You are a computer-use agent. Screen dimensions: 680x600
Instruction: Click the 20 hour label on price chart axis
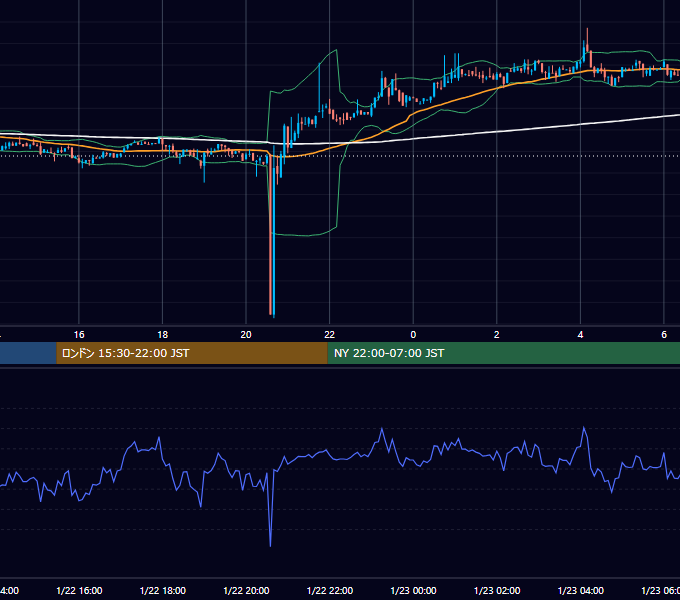(x=246, y=335)
